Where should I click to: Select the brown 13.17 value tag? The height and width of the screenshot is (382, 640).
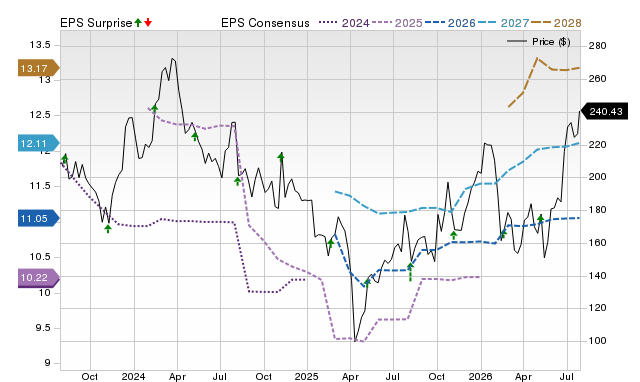click(x=38, y=68)
